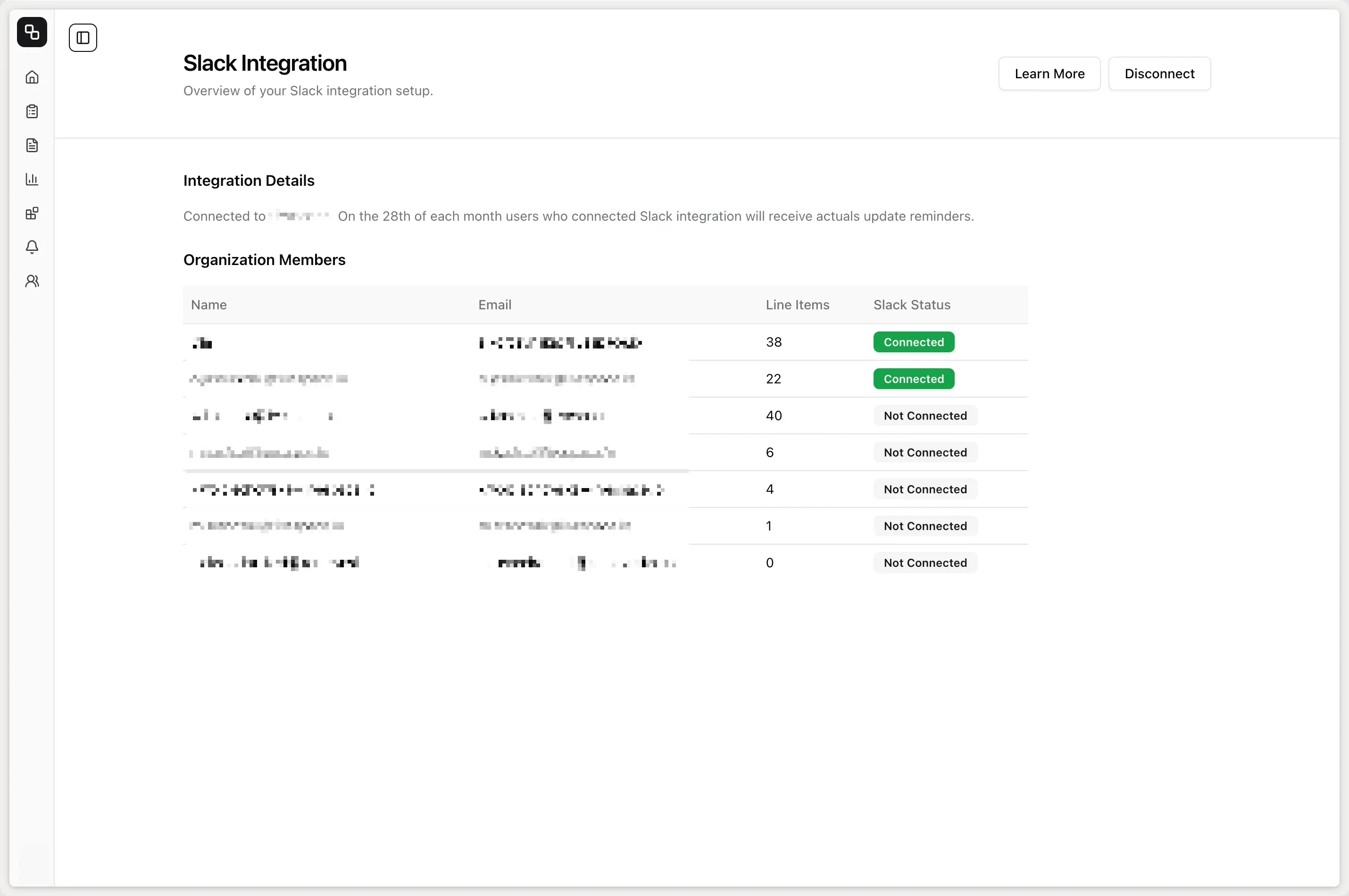1349x896 pixels.
Task: Open the document page icon in sidebar
Action: [x=32, y=145]
